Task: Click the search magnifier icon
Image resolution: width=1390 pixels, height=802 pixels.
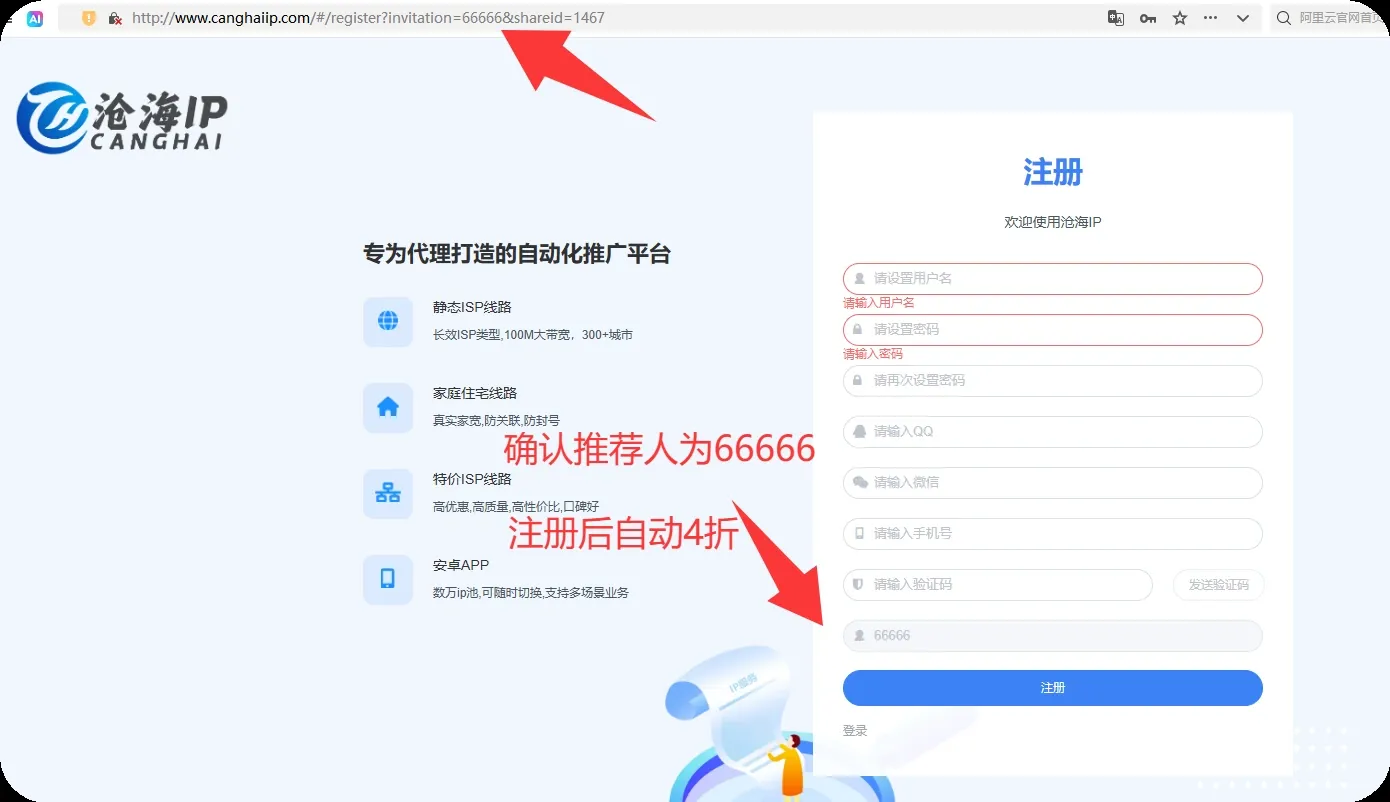Action: (x=1283, y=18)
